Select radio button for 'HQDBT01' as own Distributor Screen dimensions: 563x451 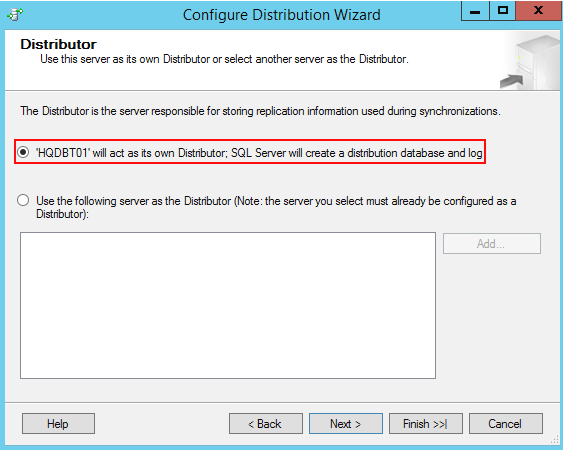[x=23, y=152]
